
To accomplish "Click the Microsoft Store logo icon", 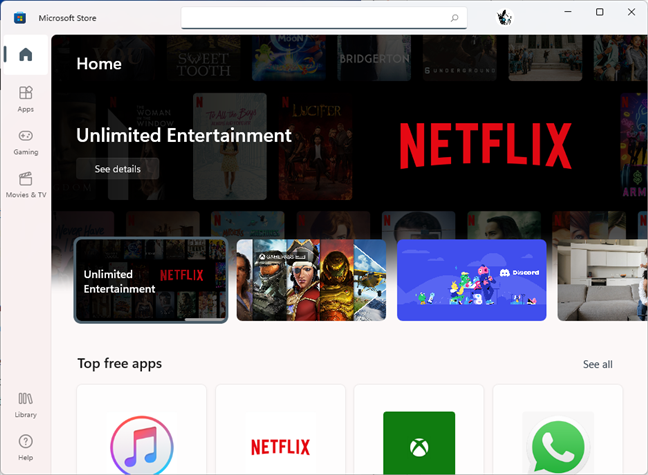I will 20,18.
